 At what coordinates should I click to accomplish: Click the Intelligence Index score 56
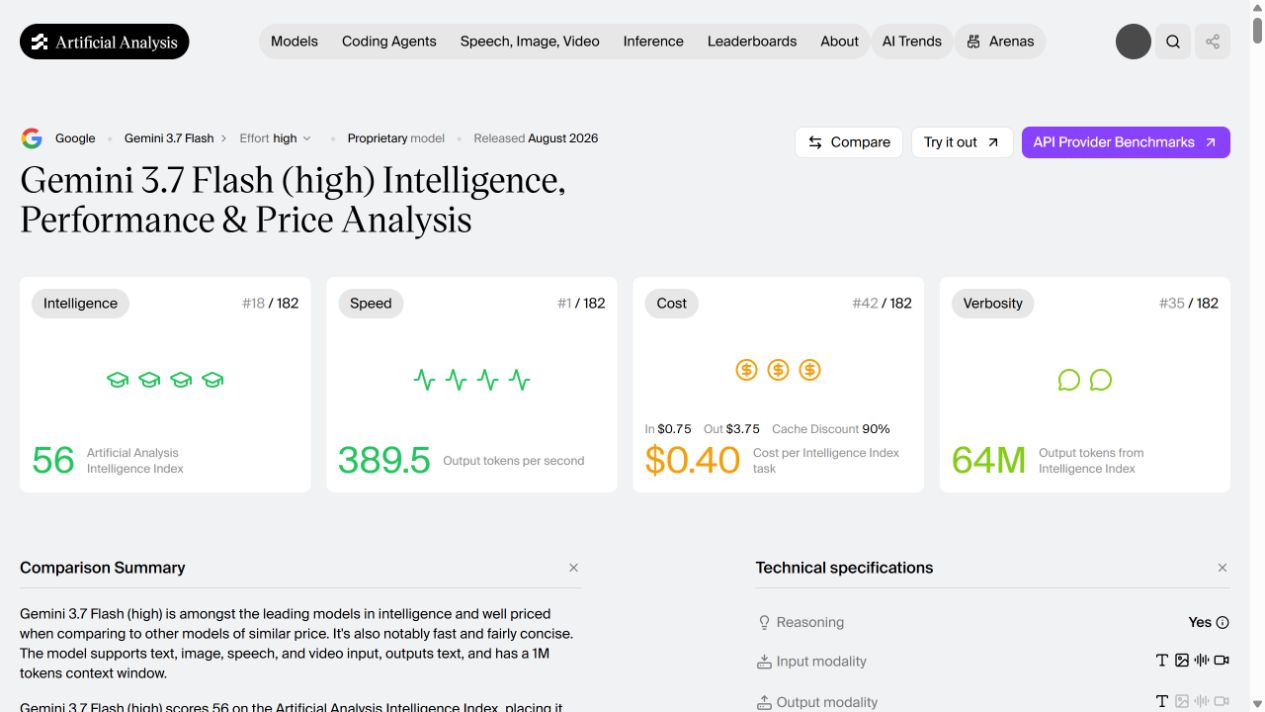pos(53,460)
